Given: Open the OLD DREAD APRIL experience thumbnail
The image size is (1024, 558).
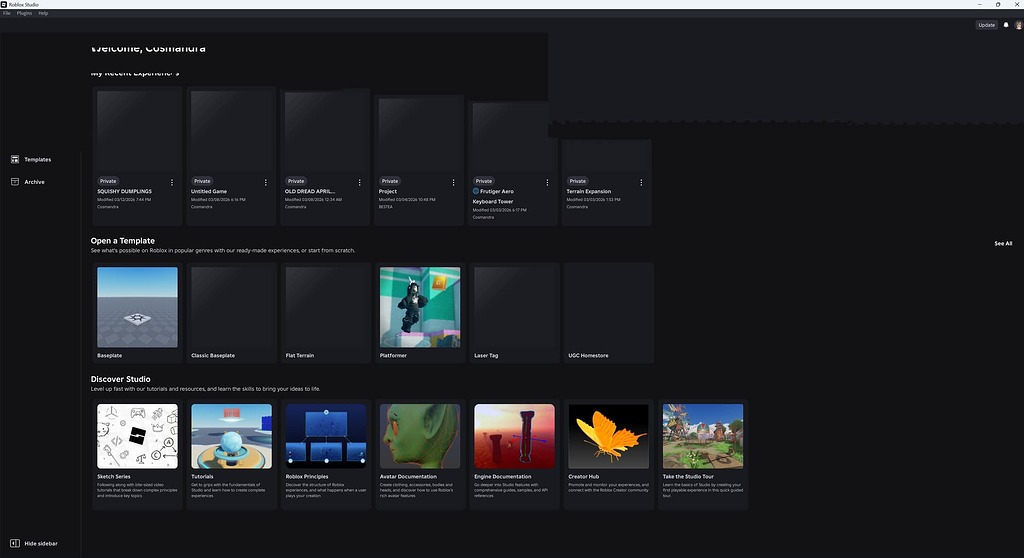Looking at the screenshot, I should 325,131.
